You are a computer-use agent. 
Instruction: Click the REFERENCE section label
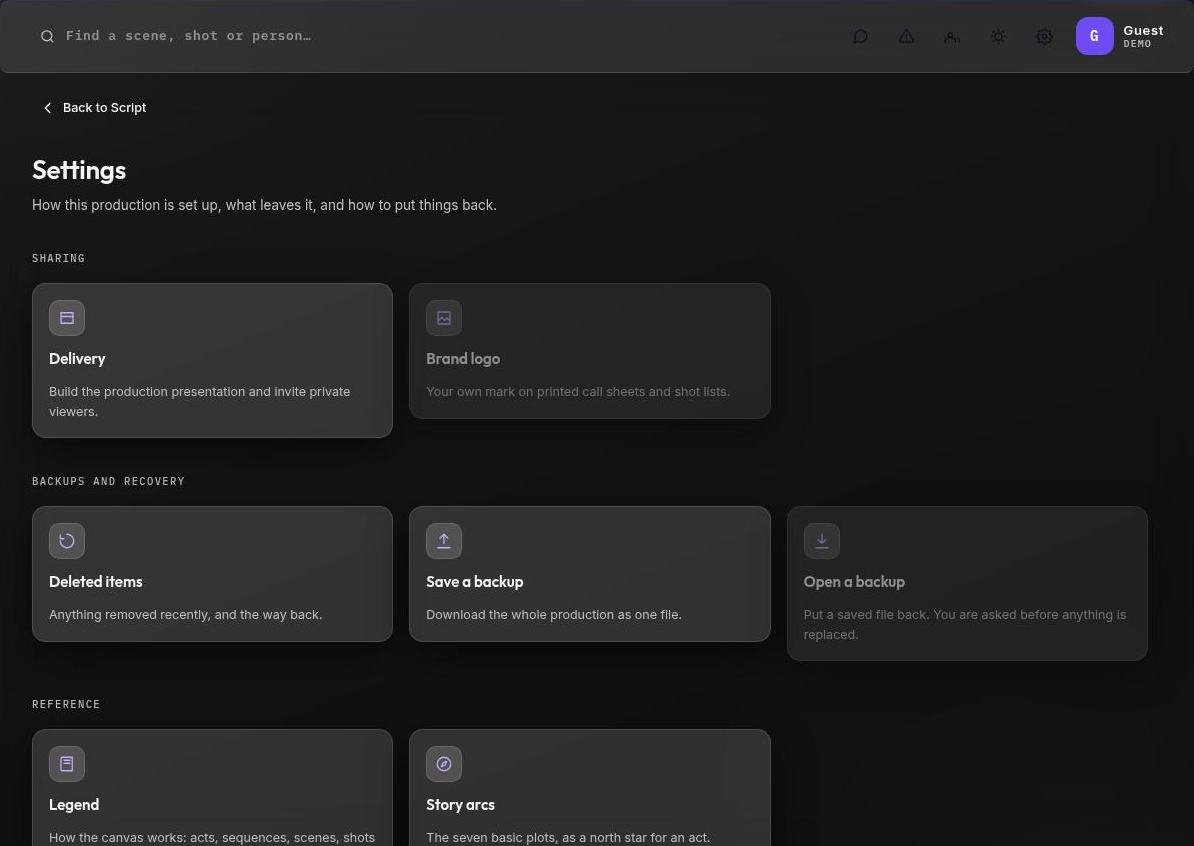pyautogui.click(x=66, y=704)
